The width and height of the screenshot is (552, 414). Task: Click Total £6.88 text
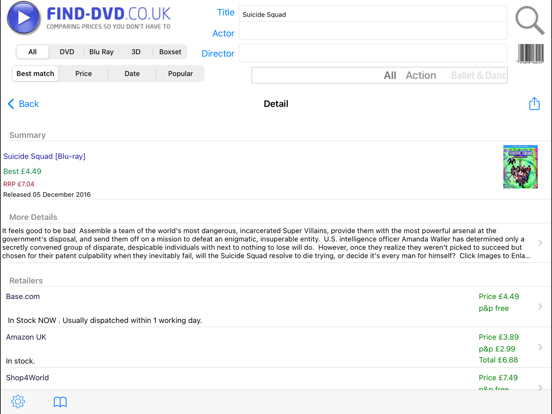pos(498,360)
